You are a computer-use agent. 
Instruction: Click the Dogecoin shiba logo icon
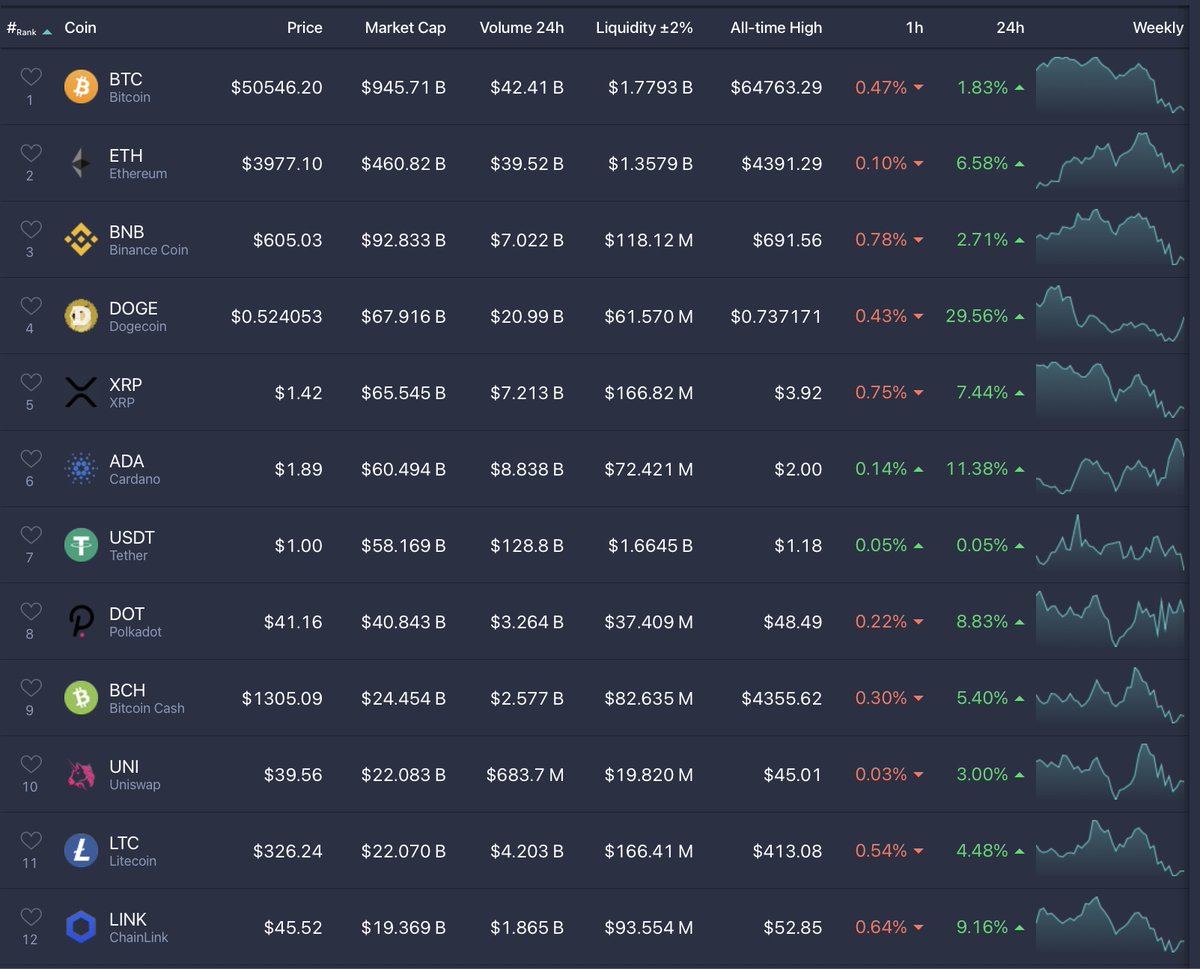pos(81,316)
